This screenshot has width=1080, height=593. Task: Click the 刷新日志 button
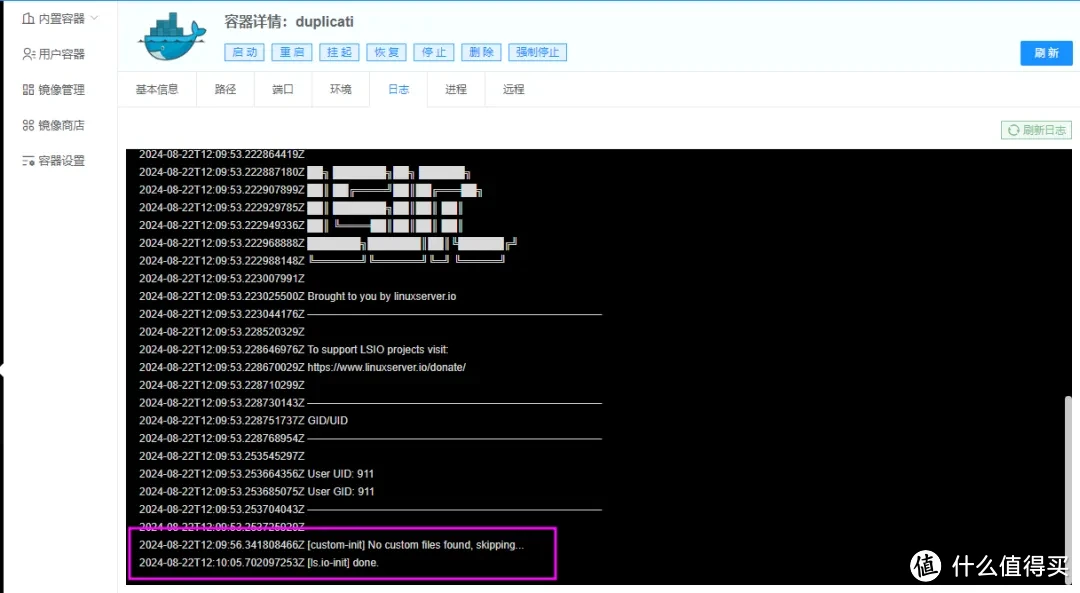pyautogui.click(x=1037, y=130)
